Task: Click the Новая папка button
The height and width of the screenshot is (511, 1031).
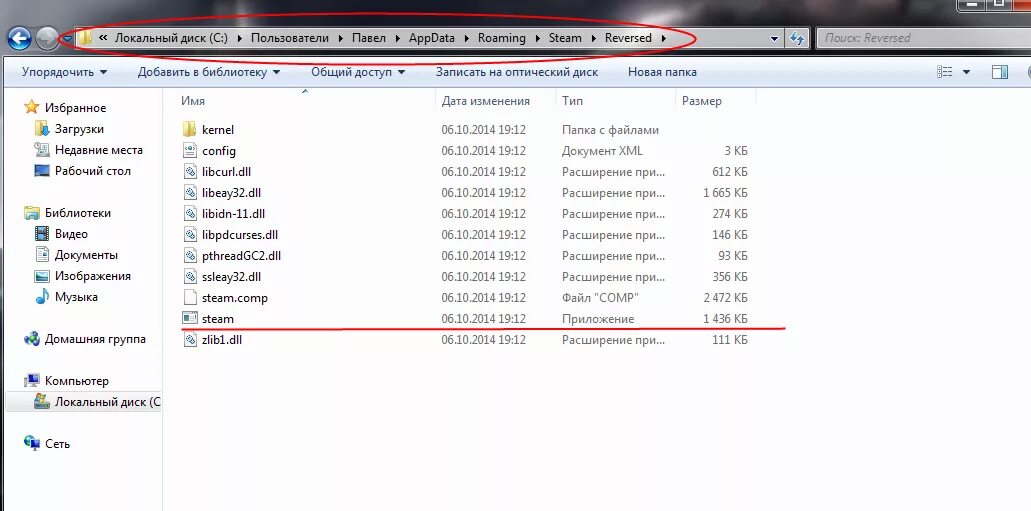Action: tap(662, 72)
